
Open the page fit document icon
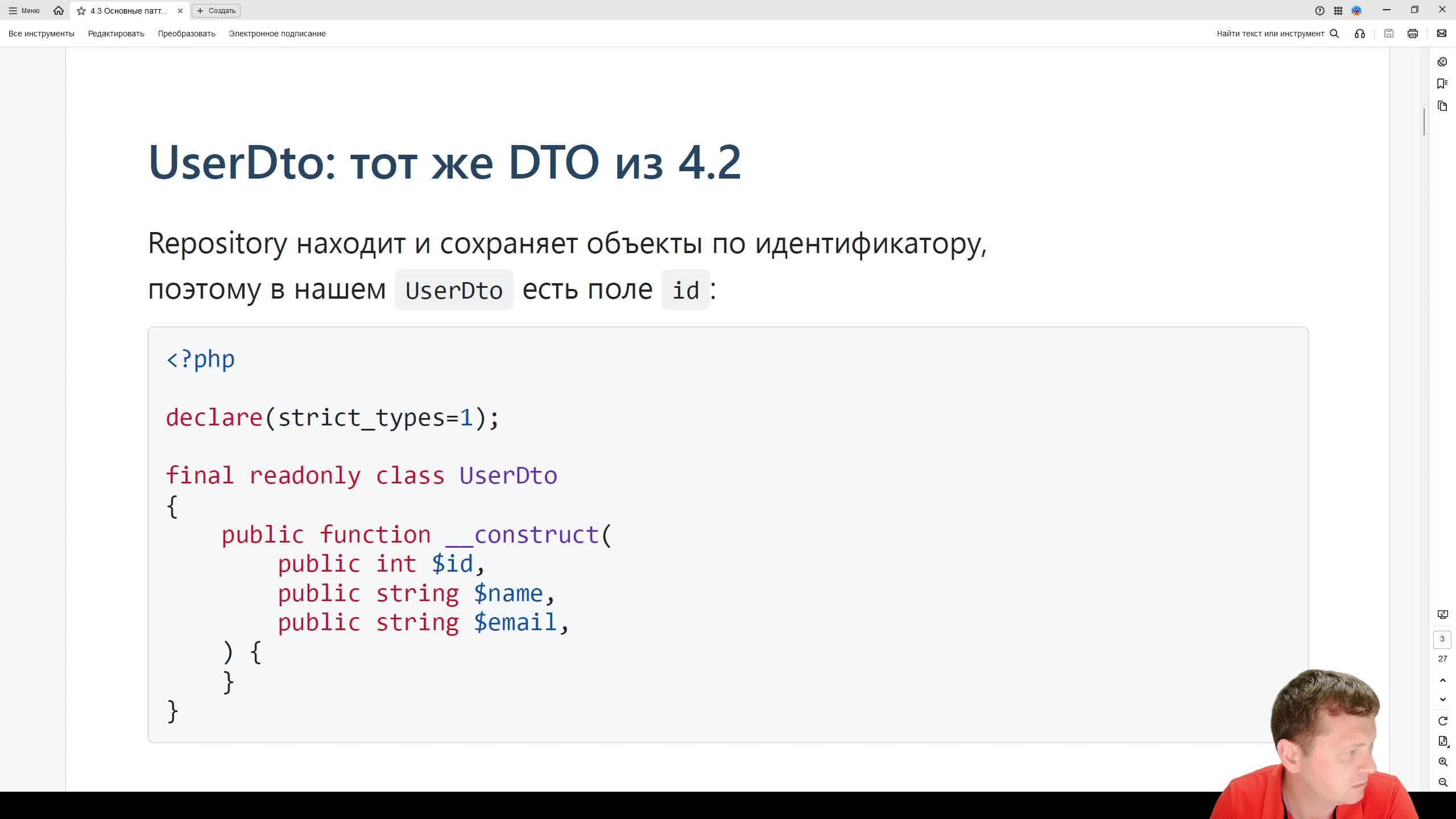tap(1443, 741)
